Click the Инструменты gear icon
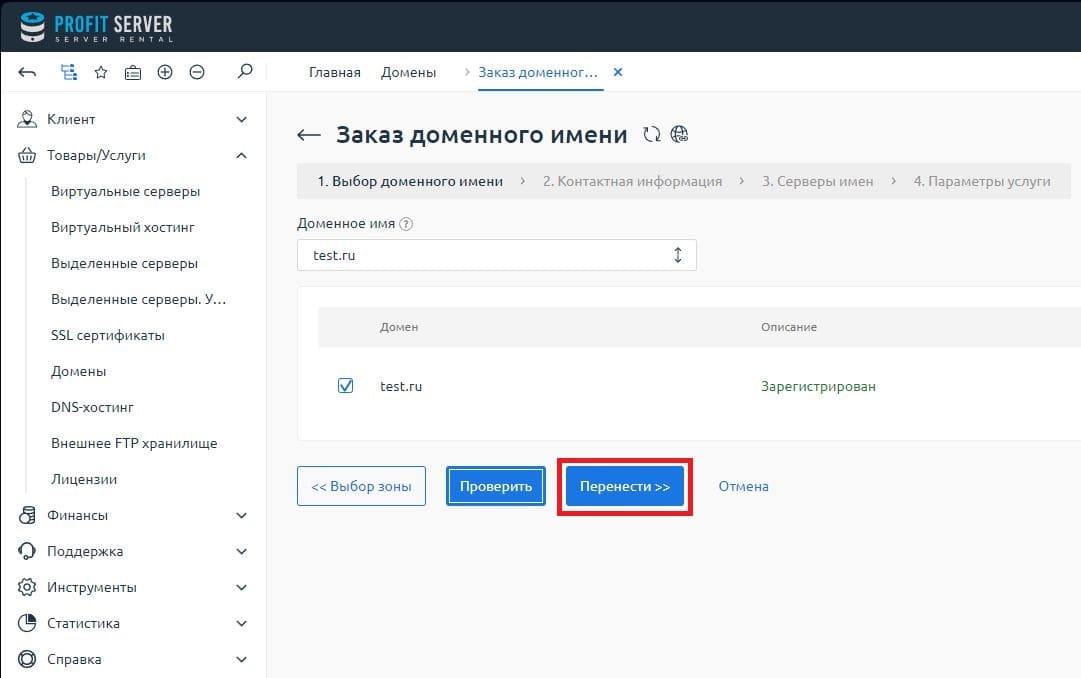This screenshot has height=678, width=1081. [x=26, y=587]
